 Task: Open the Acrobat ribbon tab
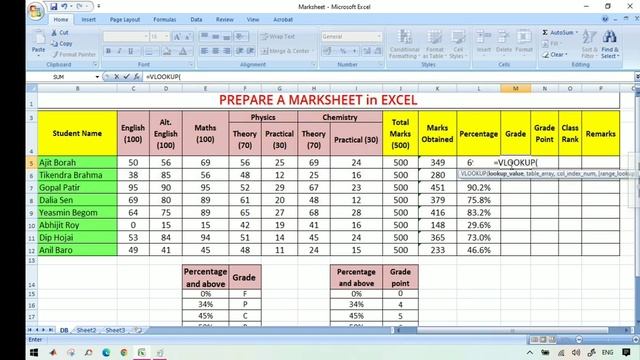283,19
